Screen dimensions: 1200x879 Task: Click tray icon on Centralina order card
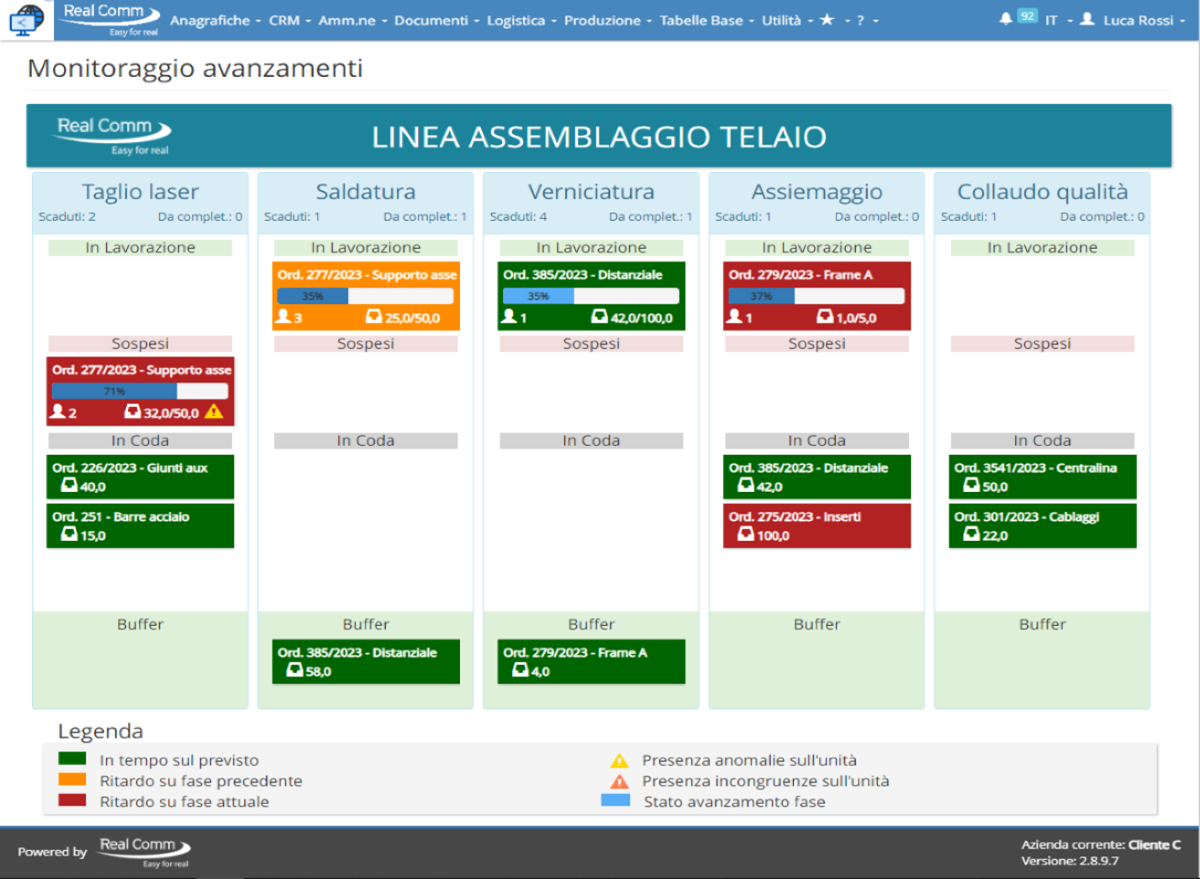pos(972,487)
